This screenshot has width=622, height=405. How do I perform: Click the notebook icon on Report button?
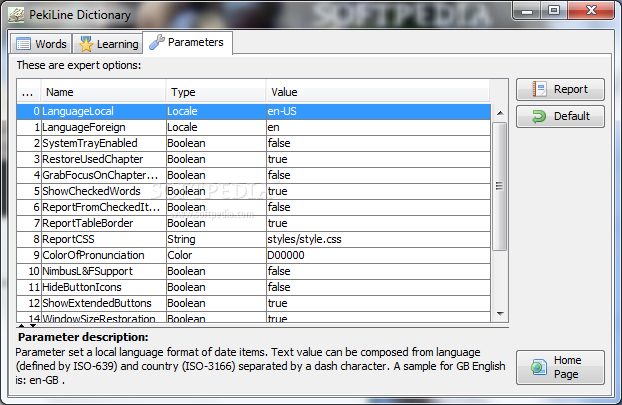click(x=539, y=89)
